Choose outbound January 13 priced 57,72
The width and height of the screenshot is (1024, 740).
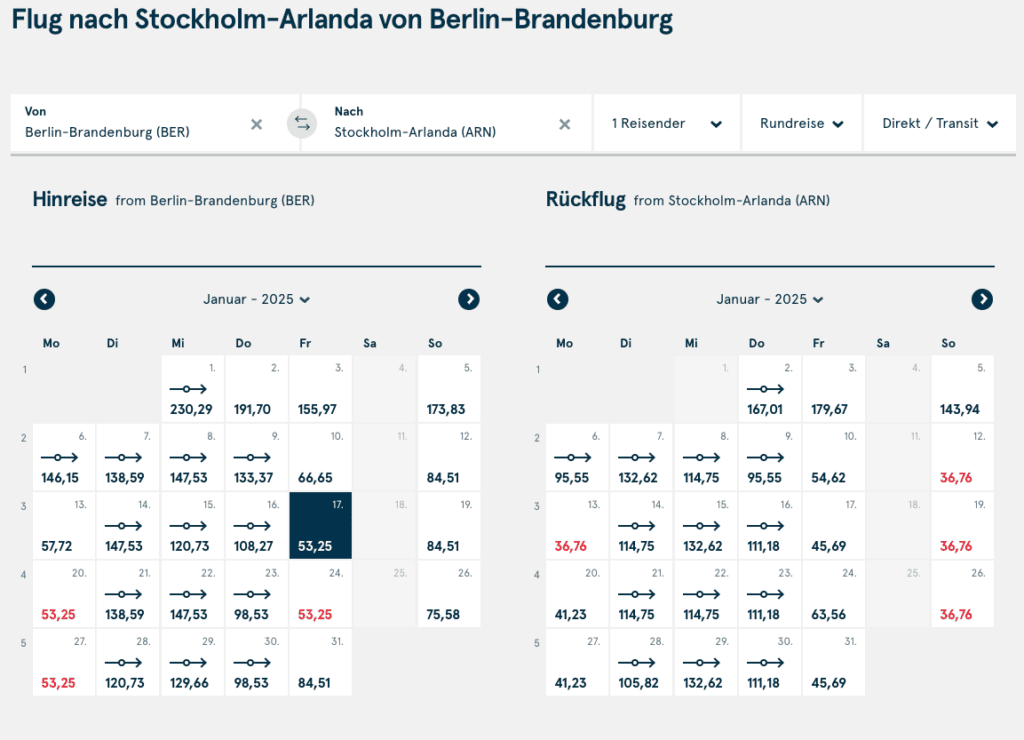click(x=64, y=525)
